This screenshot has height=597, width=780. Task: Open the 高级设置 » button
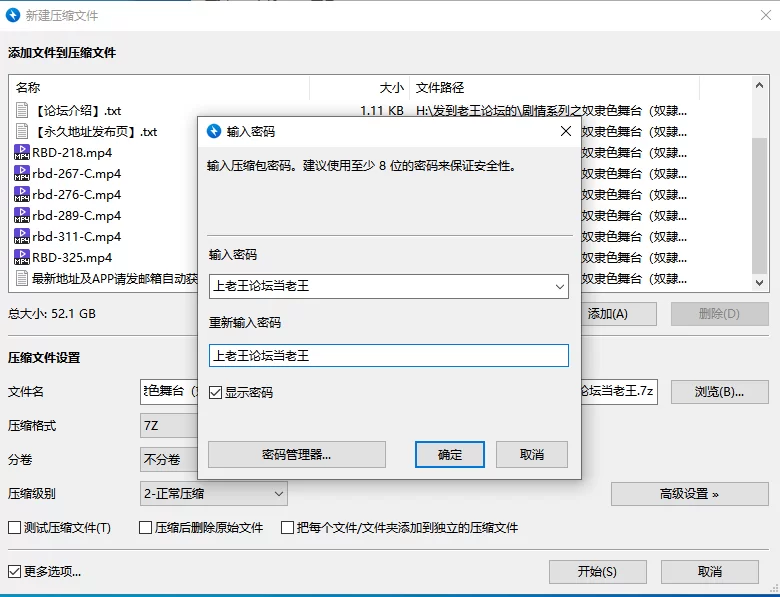tap(689, 494)
